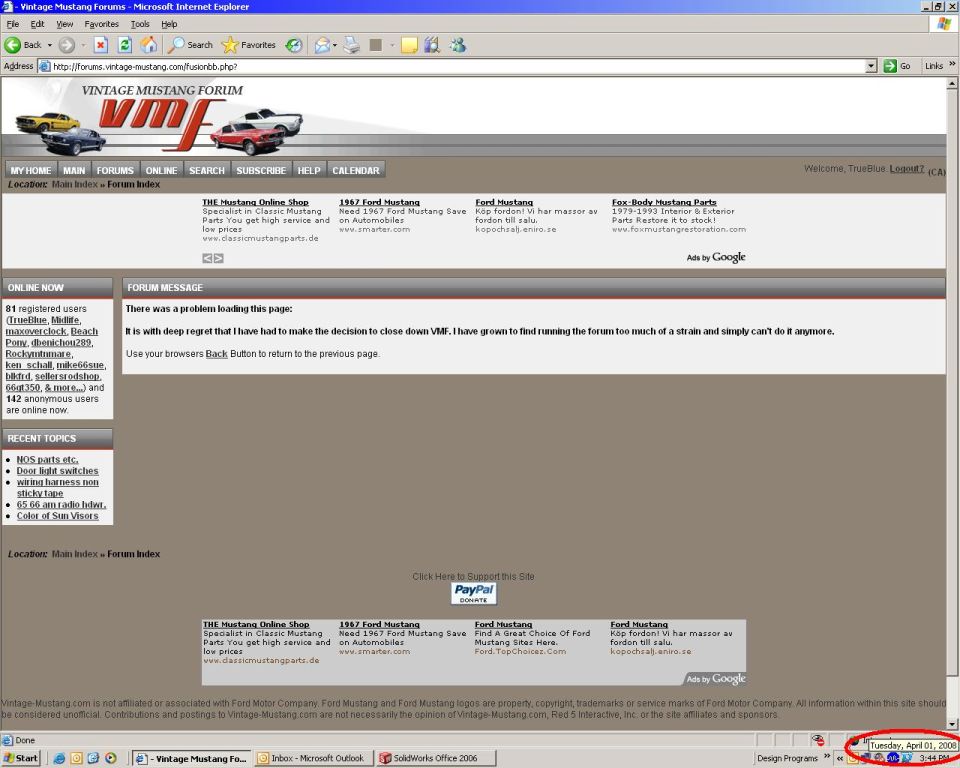The image size is (960, 768).
Task: Open the 'Door light switches' topic
Action: tap(58, 471)
